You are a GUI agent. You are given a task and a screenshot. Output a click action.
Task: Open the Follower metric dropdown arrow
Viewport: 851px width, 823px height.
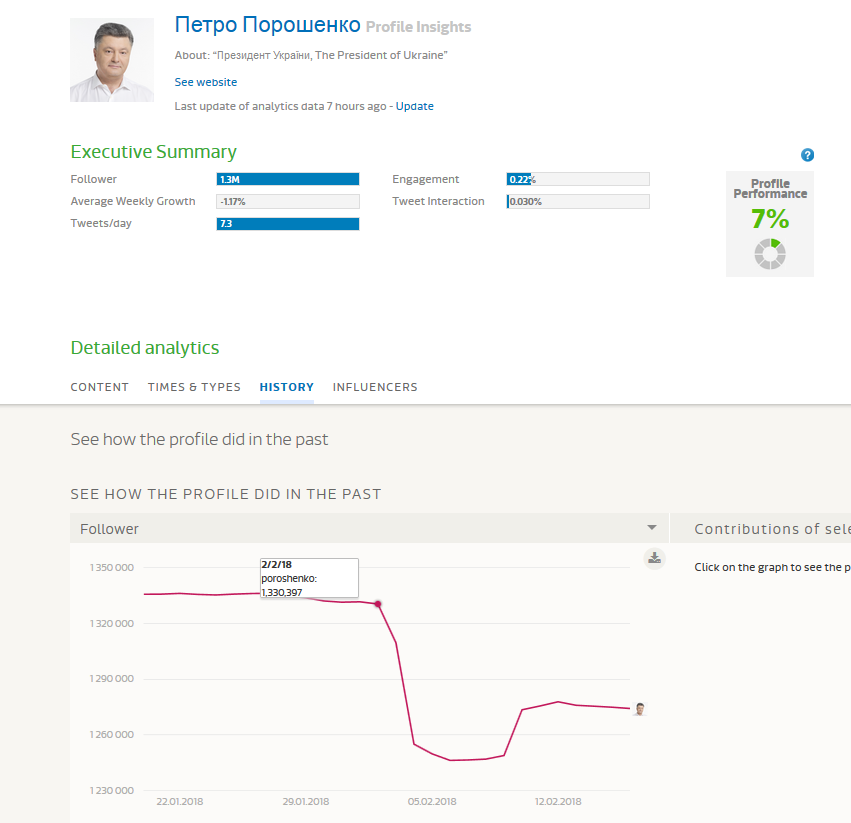pos(652,528)
